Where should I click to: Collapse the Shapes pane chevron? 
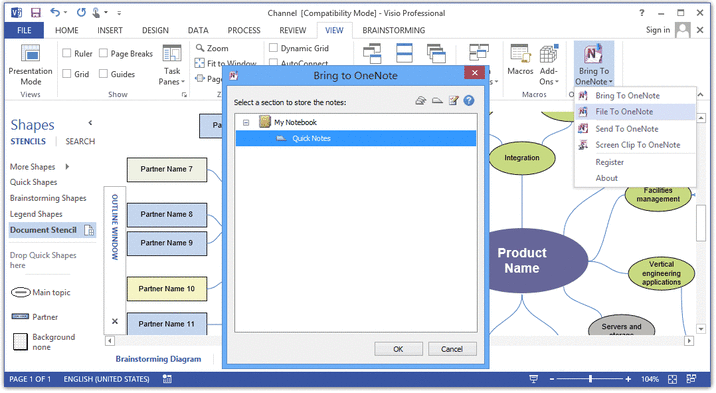[x=90, y=122]
